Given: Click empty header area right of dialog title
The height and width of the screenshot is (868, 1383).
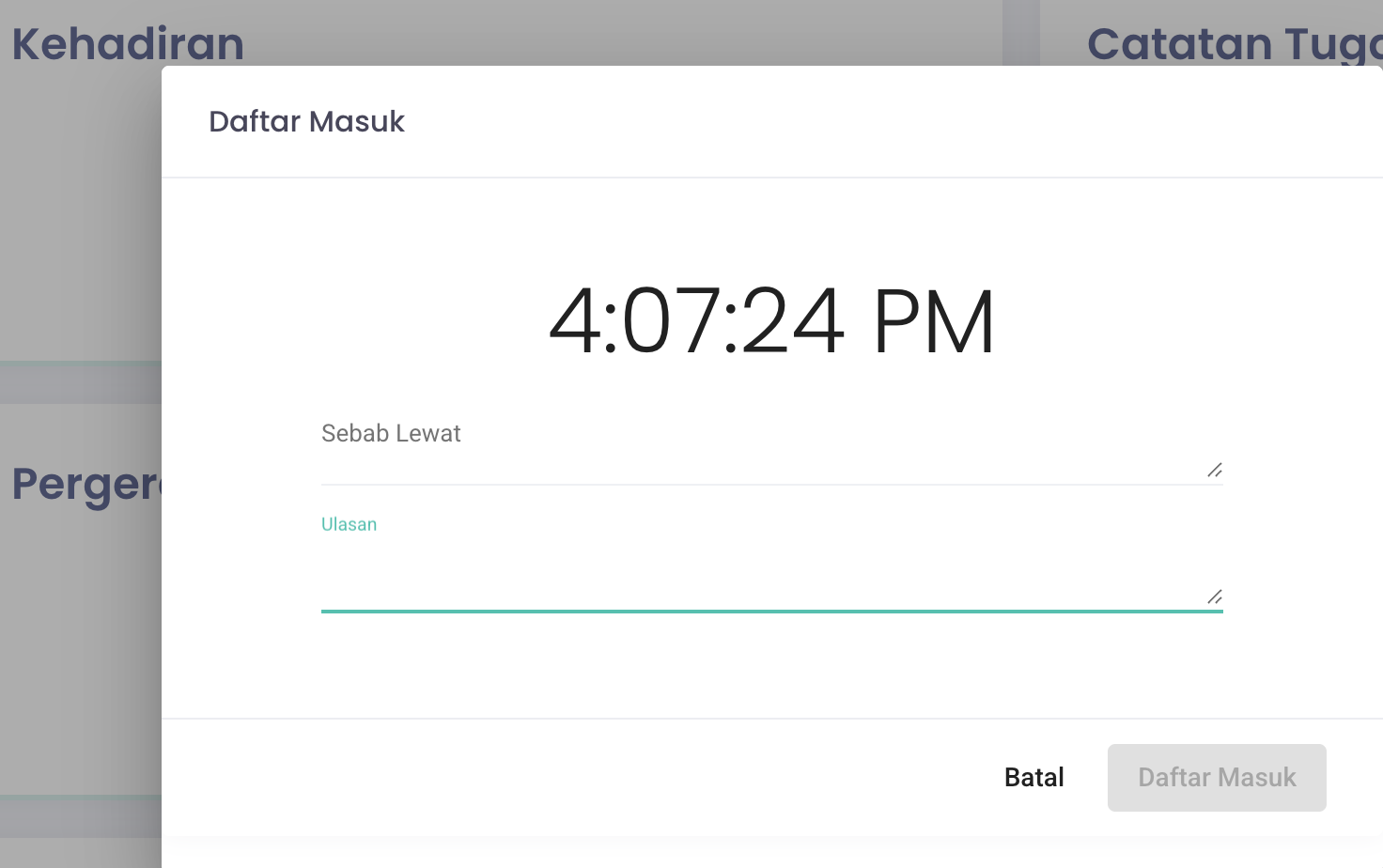Looking at the screenshot, I should pyautogui.click(x=846, y=121).
